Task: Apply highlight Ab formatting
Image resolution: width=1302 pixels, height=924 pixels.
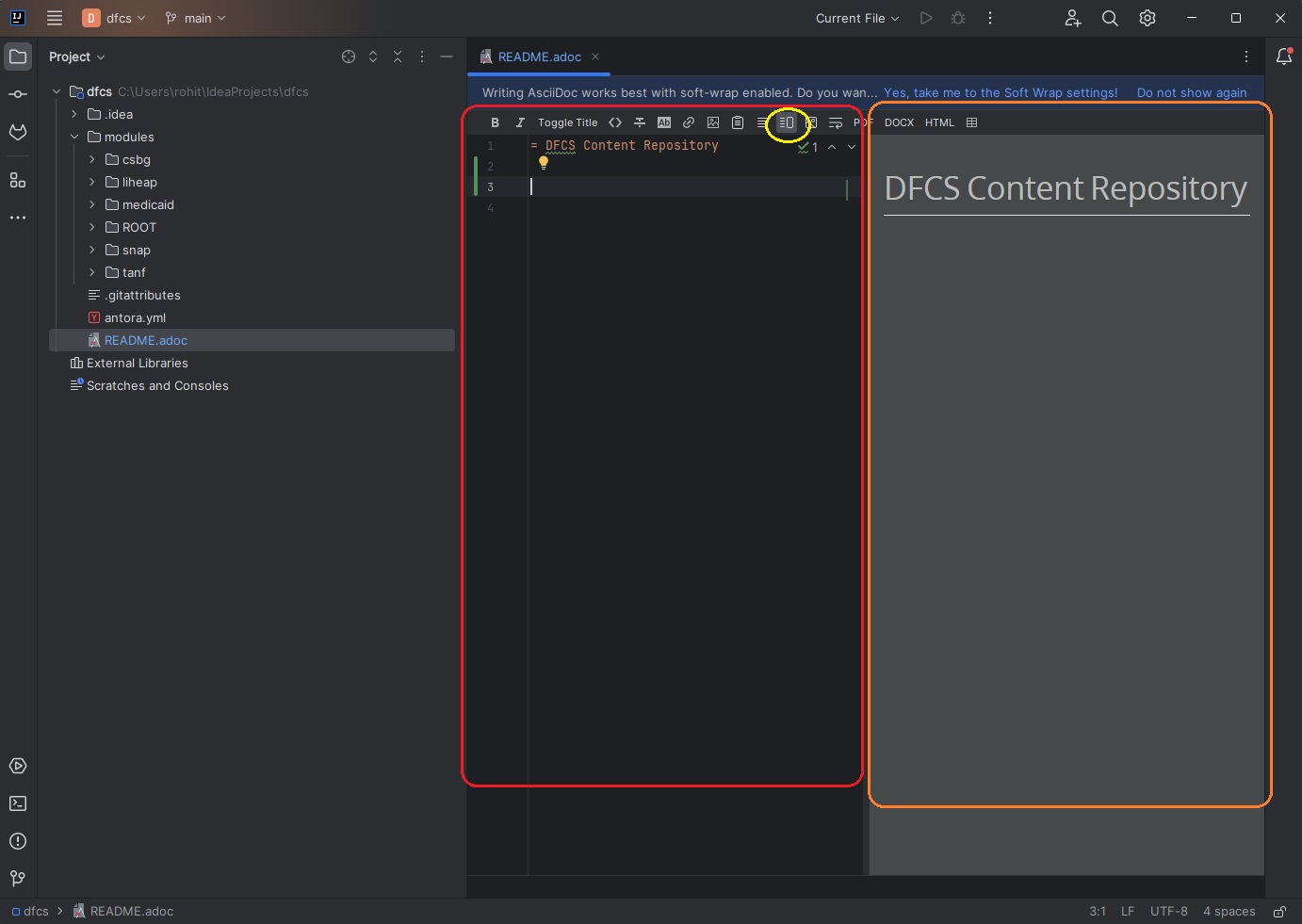Action: point(664,122)
